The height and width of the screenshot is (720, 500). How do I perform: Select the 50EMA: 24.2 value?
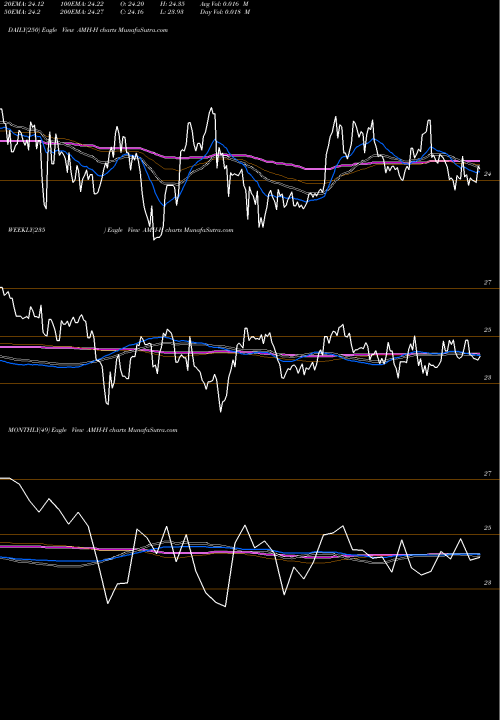(x=22, y=11)
